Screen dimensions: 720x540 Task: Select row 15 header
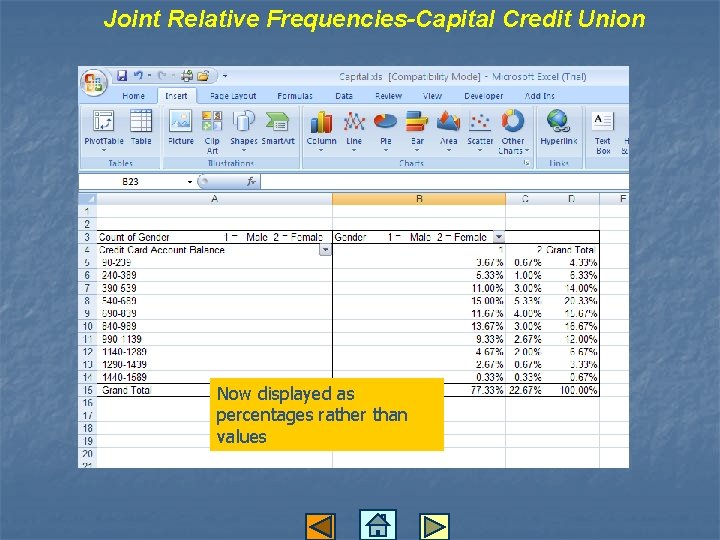87,390
